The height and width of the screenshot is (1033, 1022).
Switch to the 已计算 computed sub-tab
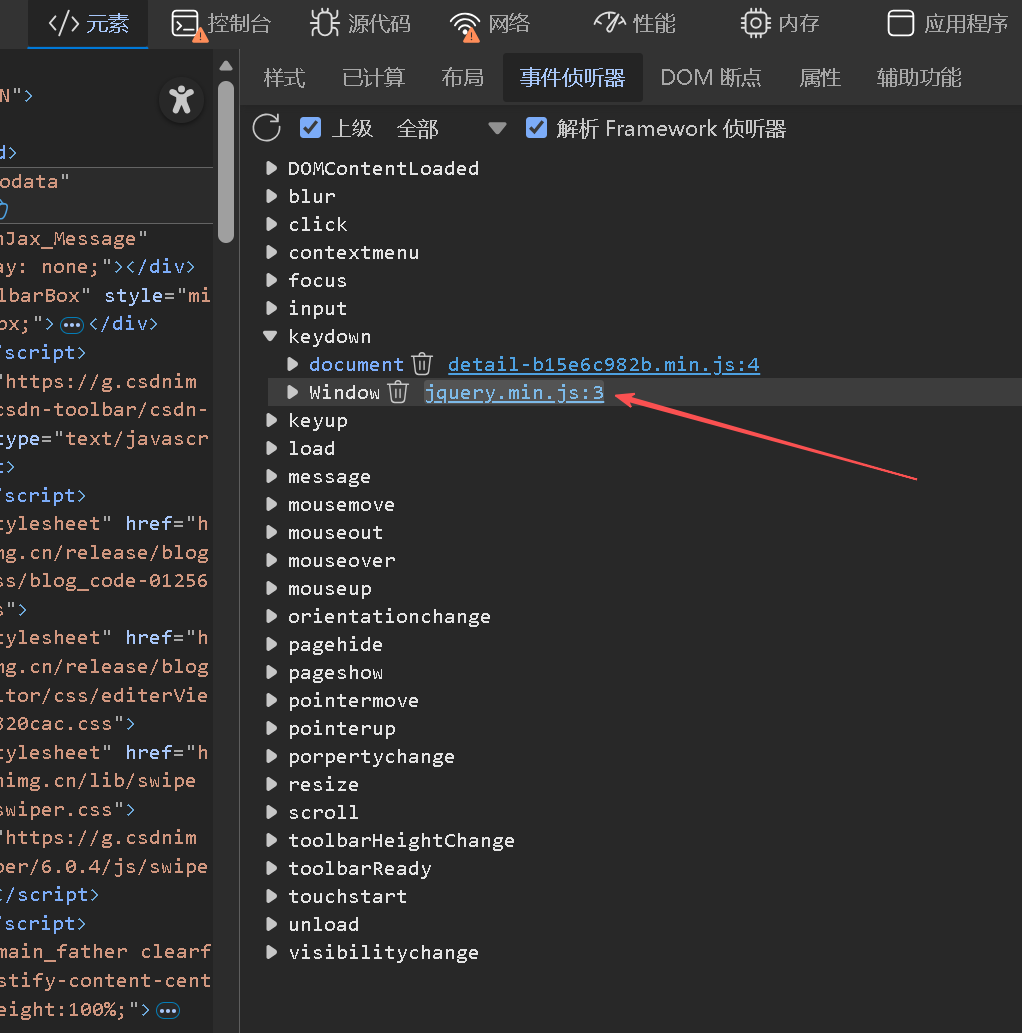click(373, 78)
